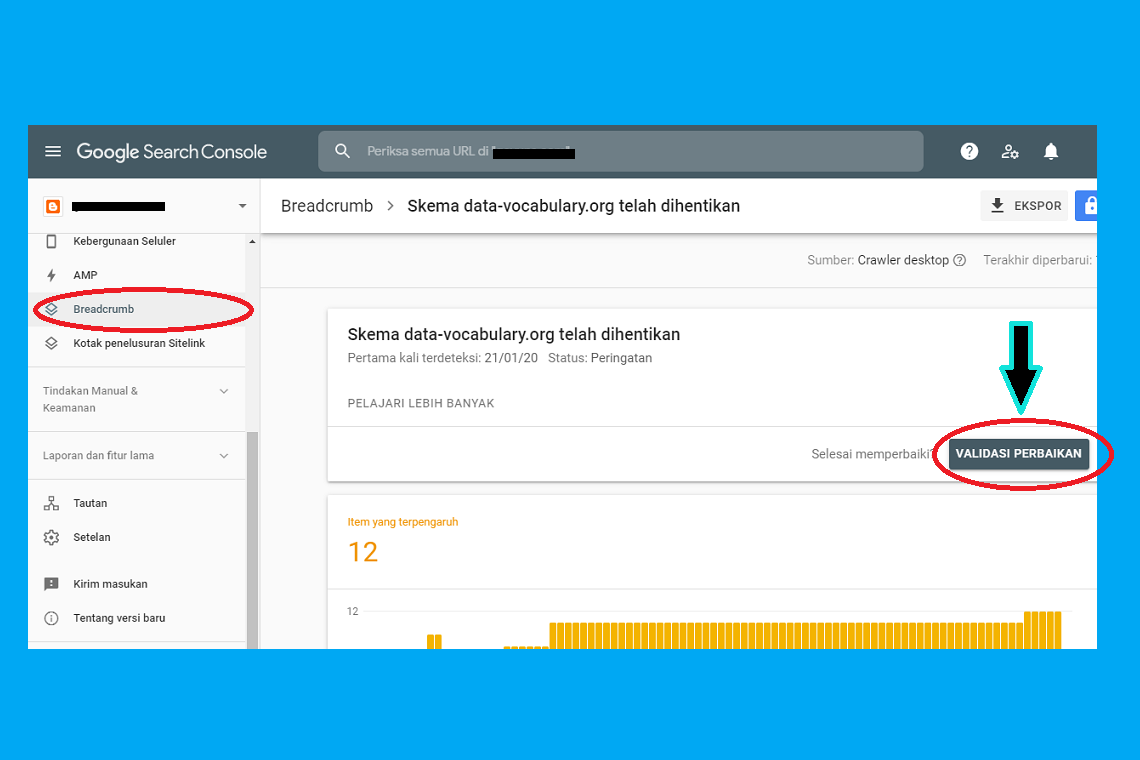The image size is (1140, 760).
Task: Click the Kebergunaan Seluler phone icon
Action: pos(51,241)
